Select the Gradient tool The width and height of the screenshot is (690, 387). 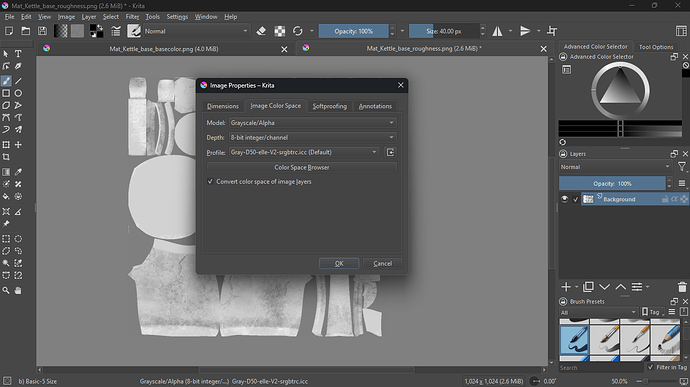pyautogui.click(x=6, y=172)
